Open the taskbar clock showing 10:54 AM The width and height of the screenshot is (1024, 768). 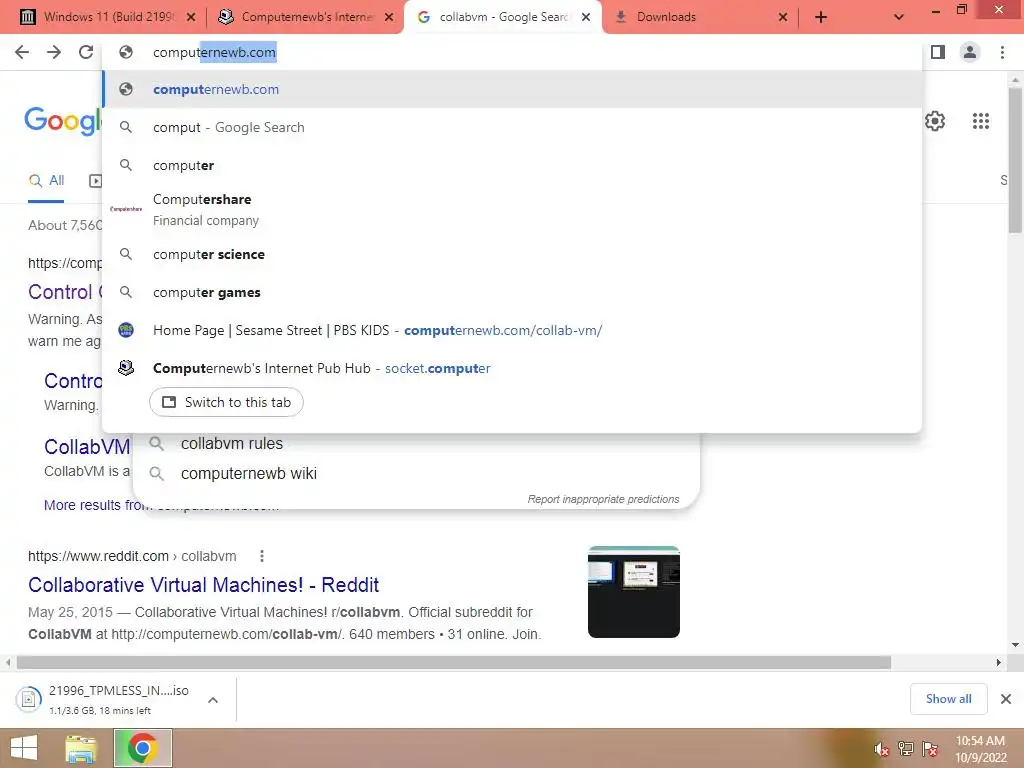pyautogui.click(x=980, y=748)
